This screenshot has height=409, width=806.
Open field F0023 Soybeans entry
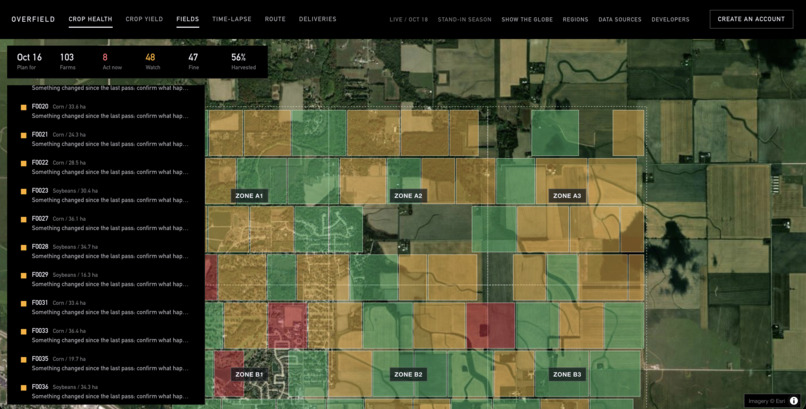(106, 195)
